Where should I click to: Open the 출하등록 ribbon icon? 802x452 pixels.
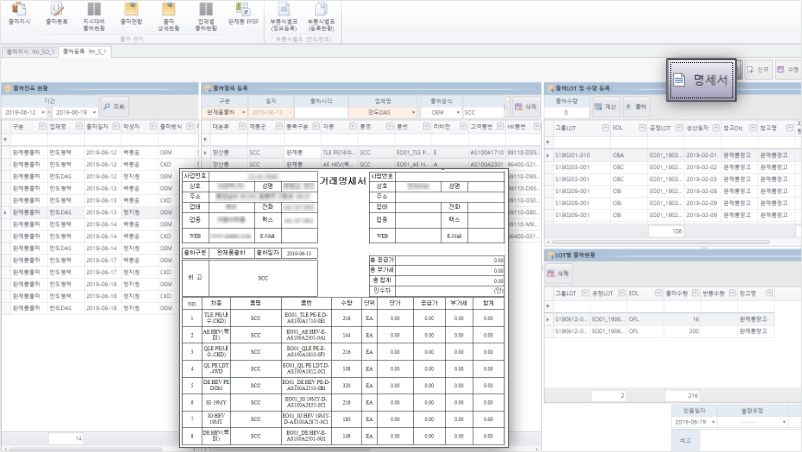click(x=57, y=14)
